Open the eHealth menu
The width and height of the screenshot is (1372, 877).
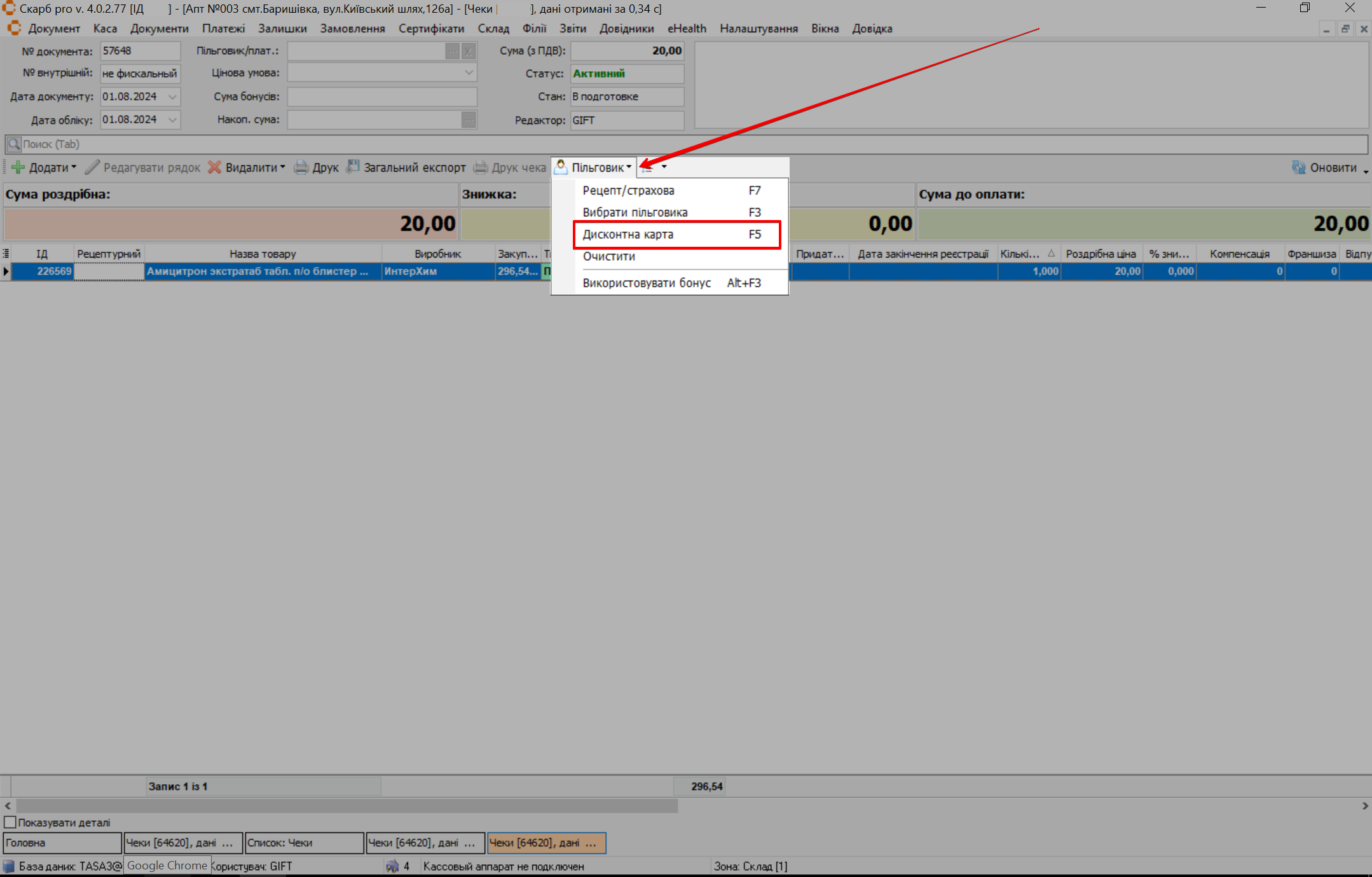click(686, 29)
